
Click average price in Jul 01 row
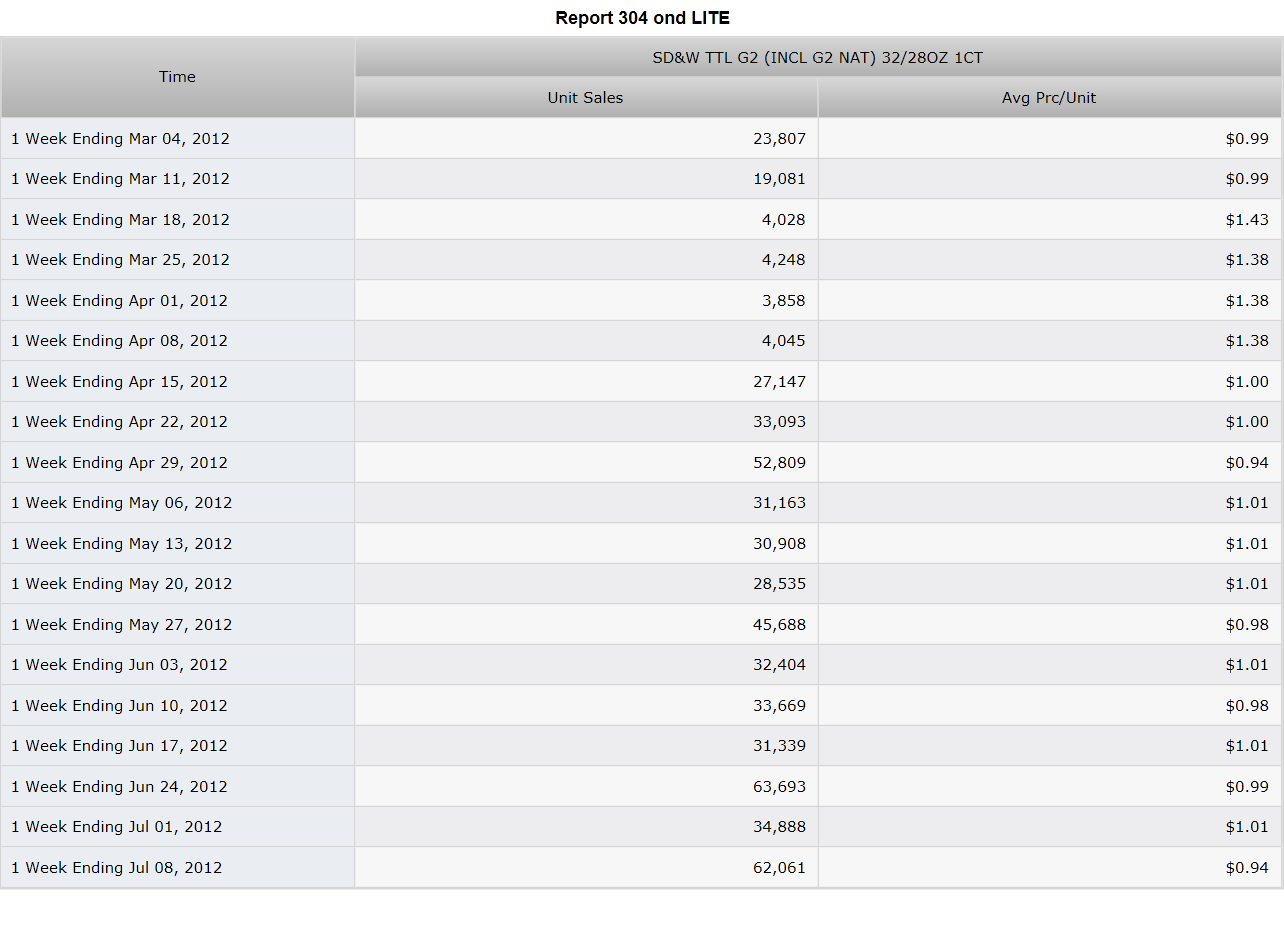point(1247,827)
